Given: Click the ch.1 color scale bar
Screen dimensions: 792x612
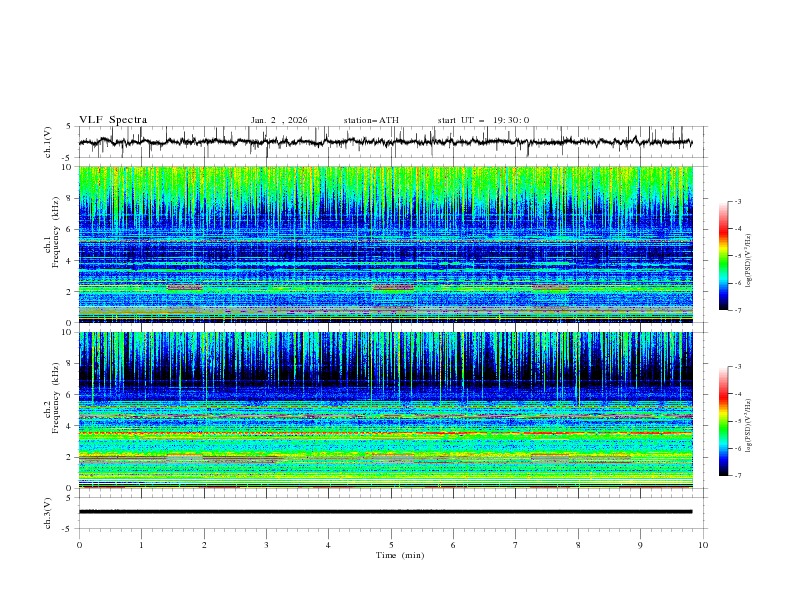Looking at the screenshot, I should 723,255.
